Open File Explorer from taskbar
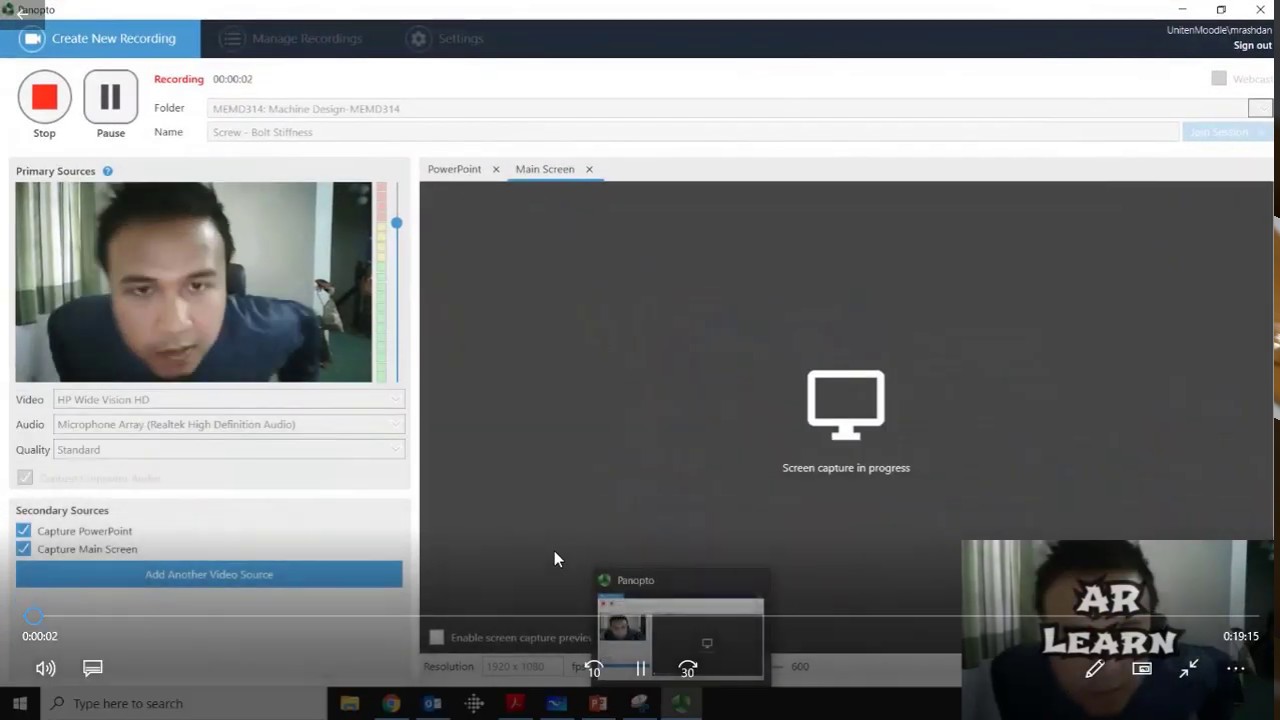1280x720 pixels. (349, 703)
